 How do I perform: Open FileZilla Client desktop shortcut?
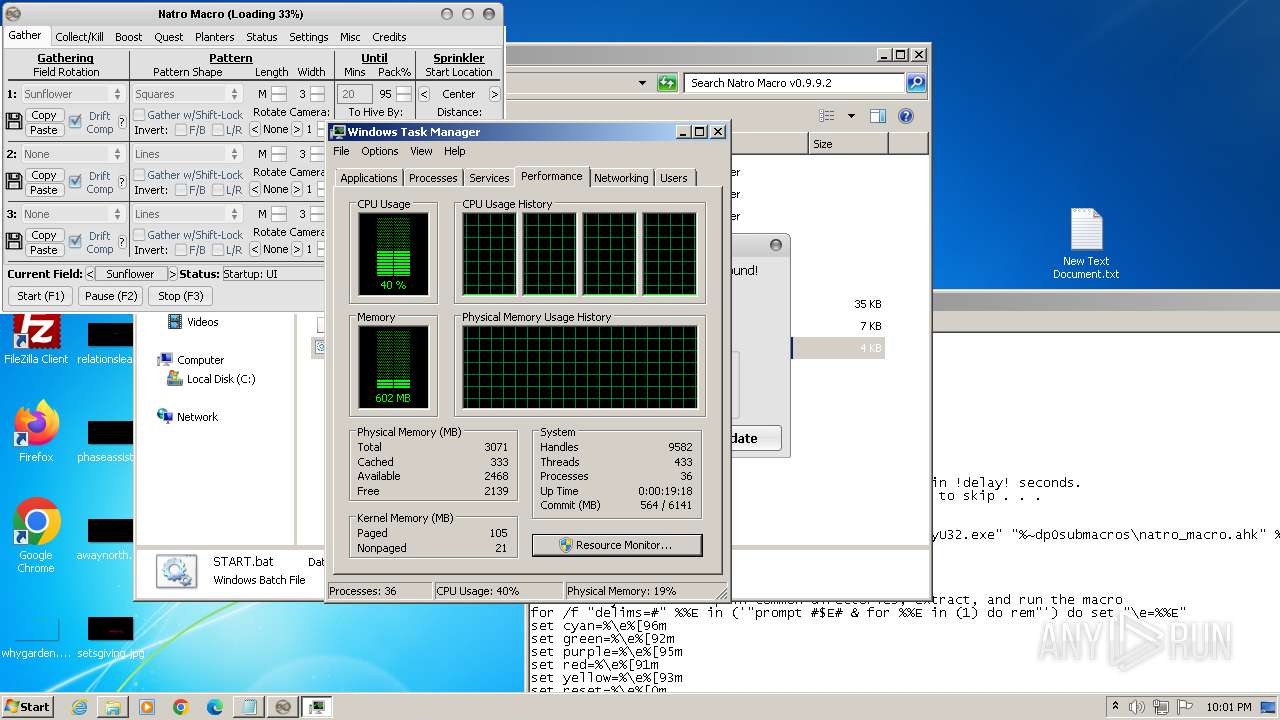tap(36, 340)
